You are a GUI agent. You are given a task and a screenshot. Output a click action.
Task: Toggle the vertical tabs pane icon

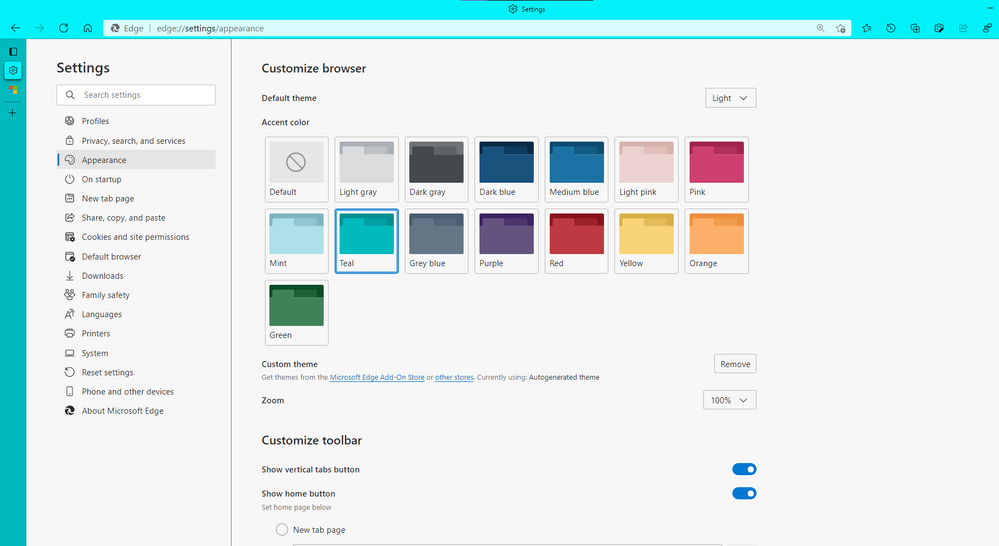pyautogui.click(x=13, y=52)
